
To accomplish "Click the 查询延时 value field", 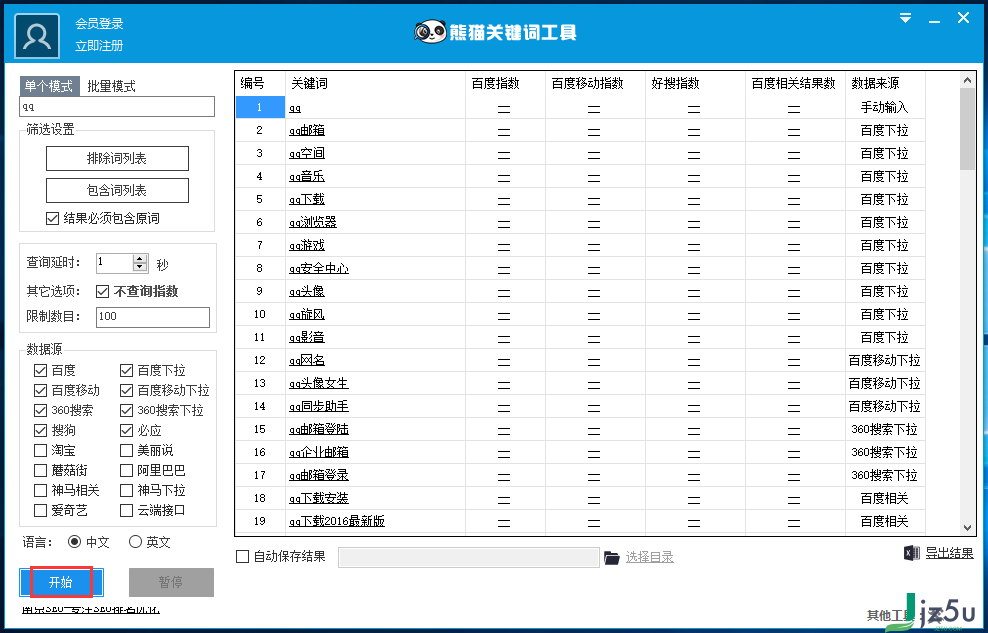I will click(115, 263).
